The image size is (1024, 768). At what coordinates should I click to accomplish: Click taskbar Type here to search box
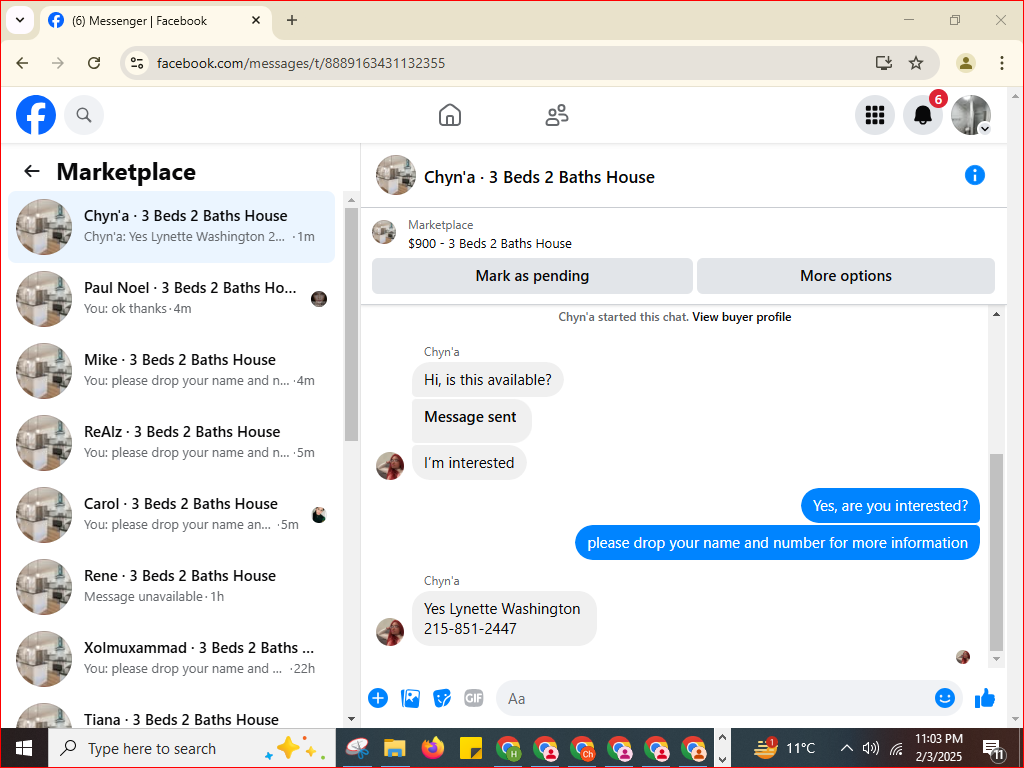pos(192,748)
